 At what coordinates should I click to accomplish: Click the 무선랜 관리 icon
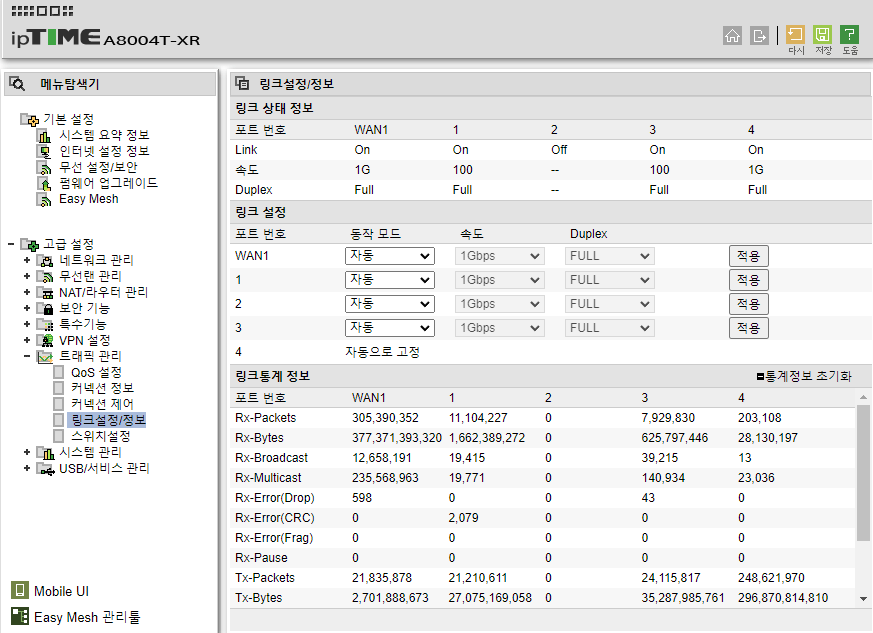pyautogui.click(x=45, y=277)
